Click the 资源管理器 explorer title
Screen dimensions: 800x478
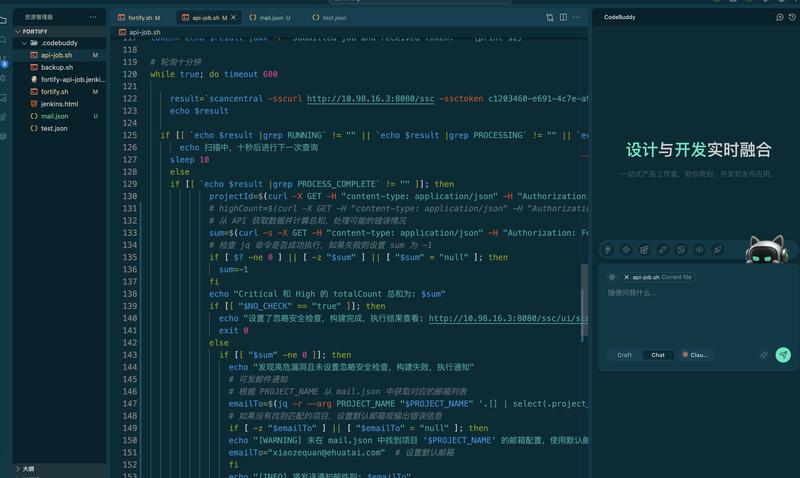[39, 17]
